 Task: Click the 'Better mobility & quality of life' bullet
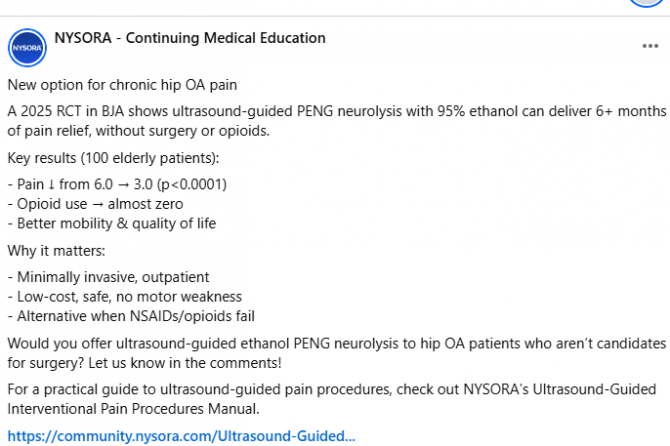coord(112,223)
